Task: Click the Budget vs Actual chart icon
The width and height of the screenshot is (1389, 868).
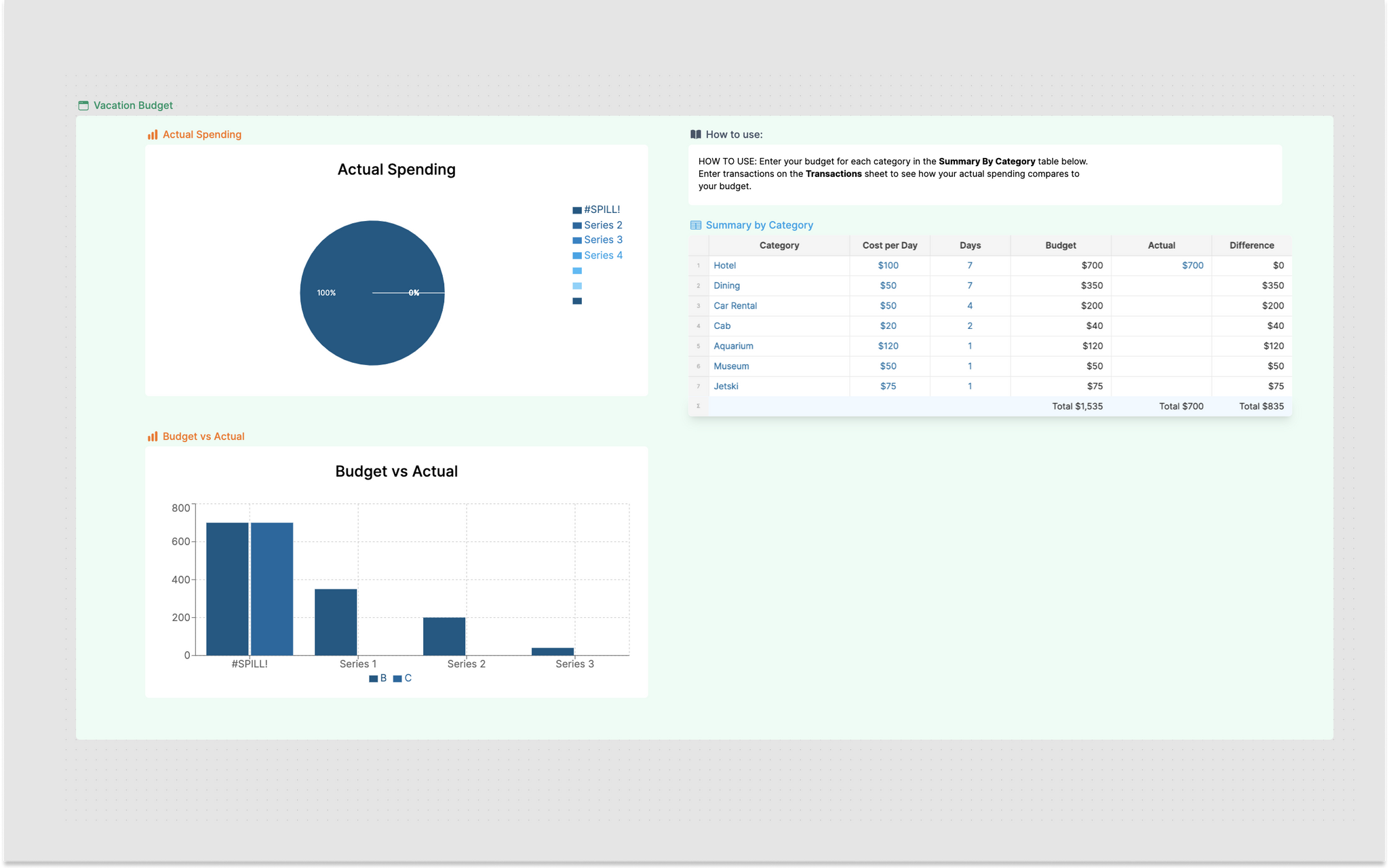Action: pos(153,436)
